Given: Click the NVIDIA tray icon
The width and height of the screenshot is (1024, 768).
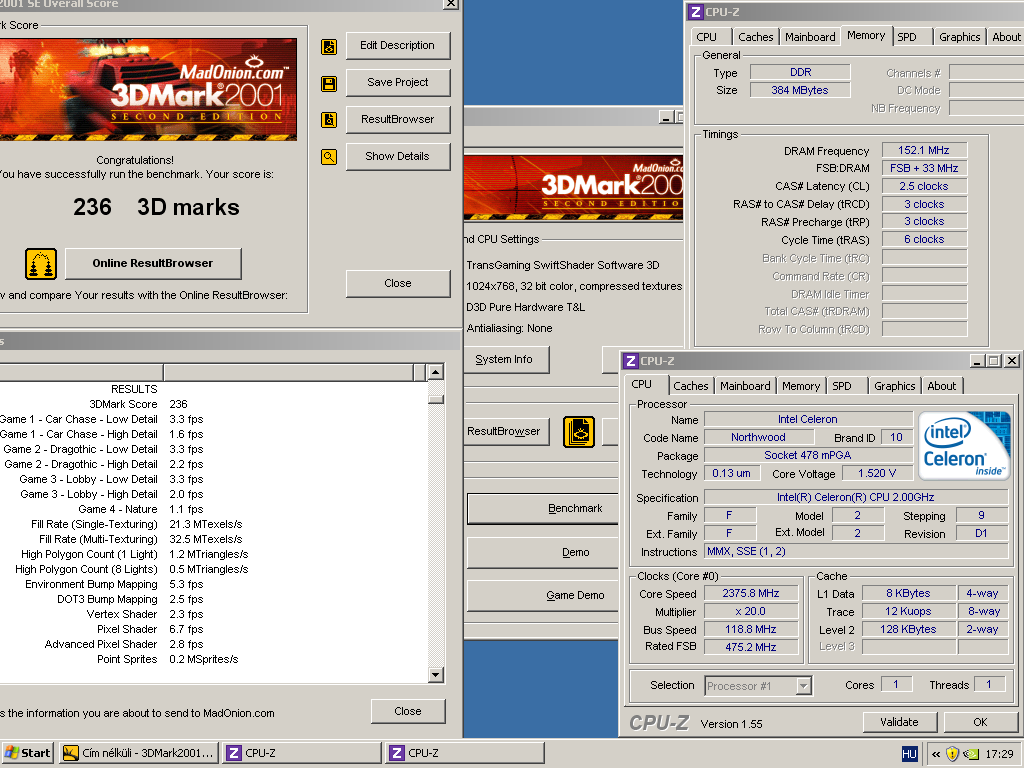Looking at the screenshot, I should tap(972, 754).
